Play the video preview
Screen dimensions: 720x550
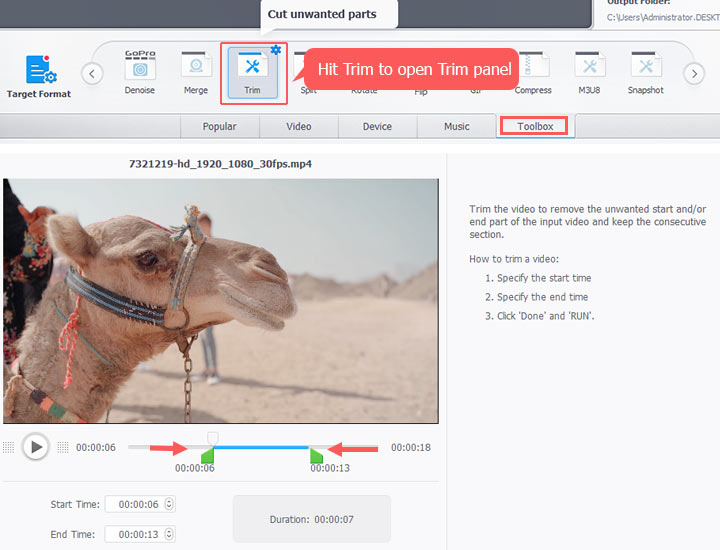[x=35, y=447]
